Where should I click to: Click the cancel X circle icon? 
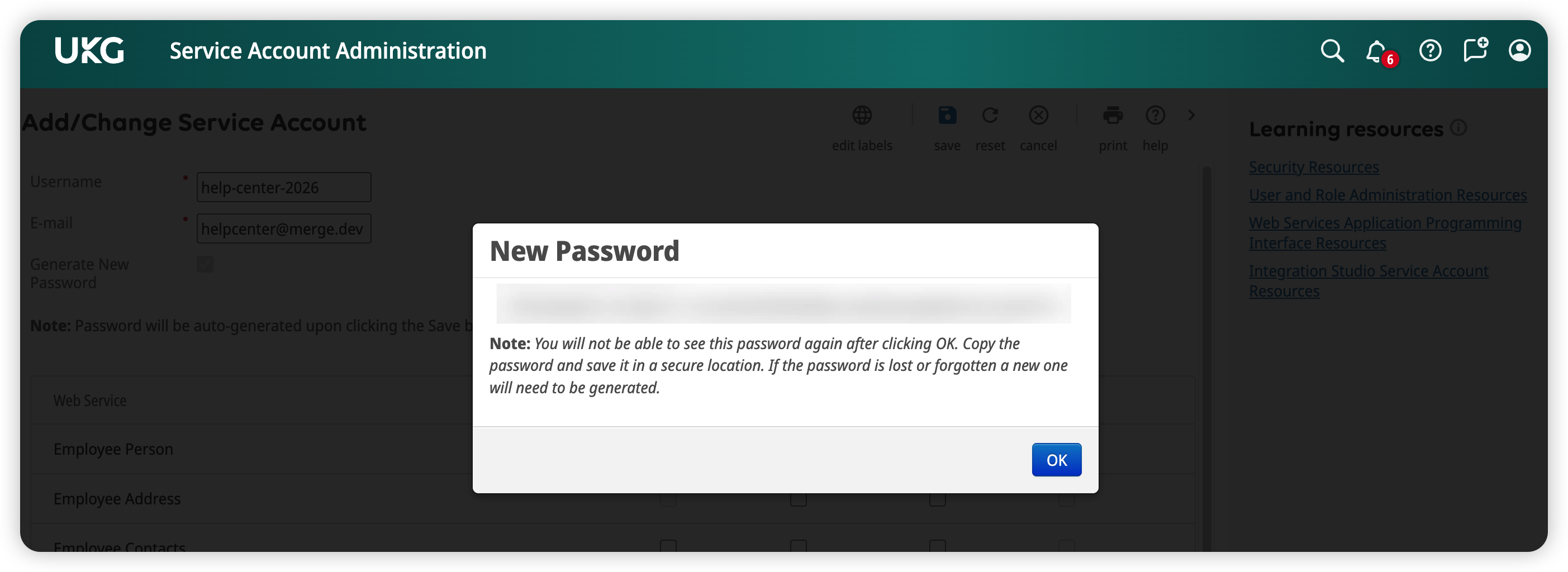click(x=1038, y=116)
